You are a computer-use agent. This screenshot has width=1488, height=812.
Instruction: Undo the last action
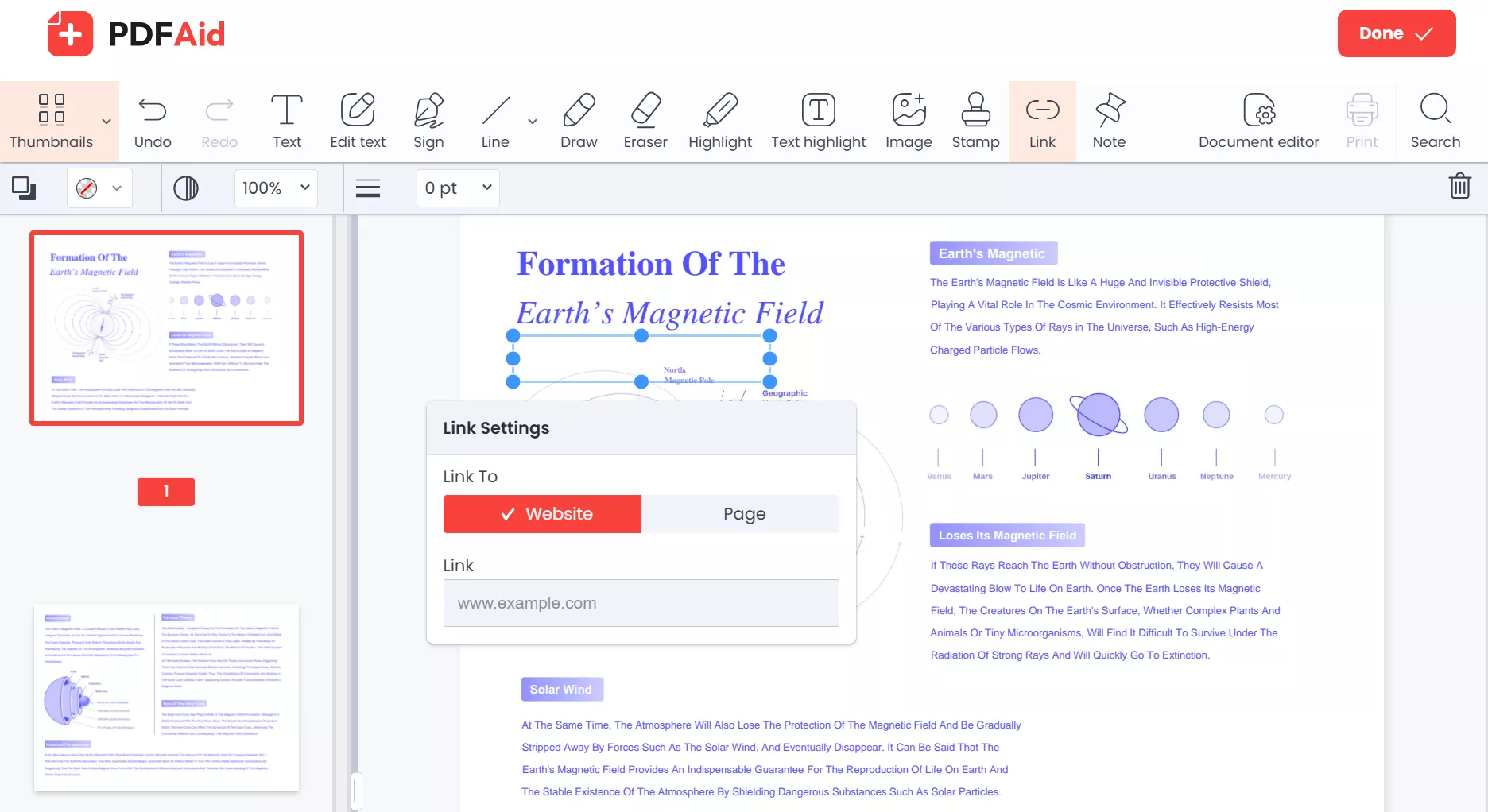click(153, 121)
